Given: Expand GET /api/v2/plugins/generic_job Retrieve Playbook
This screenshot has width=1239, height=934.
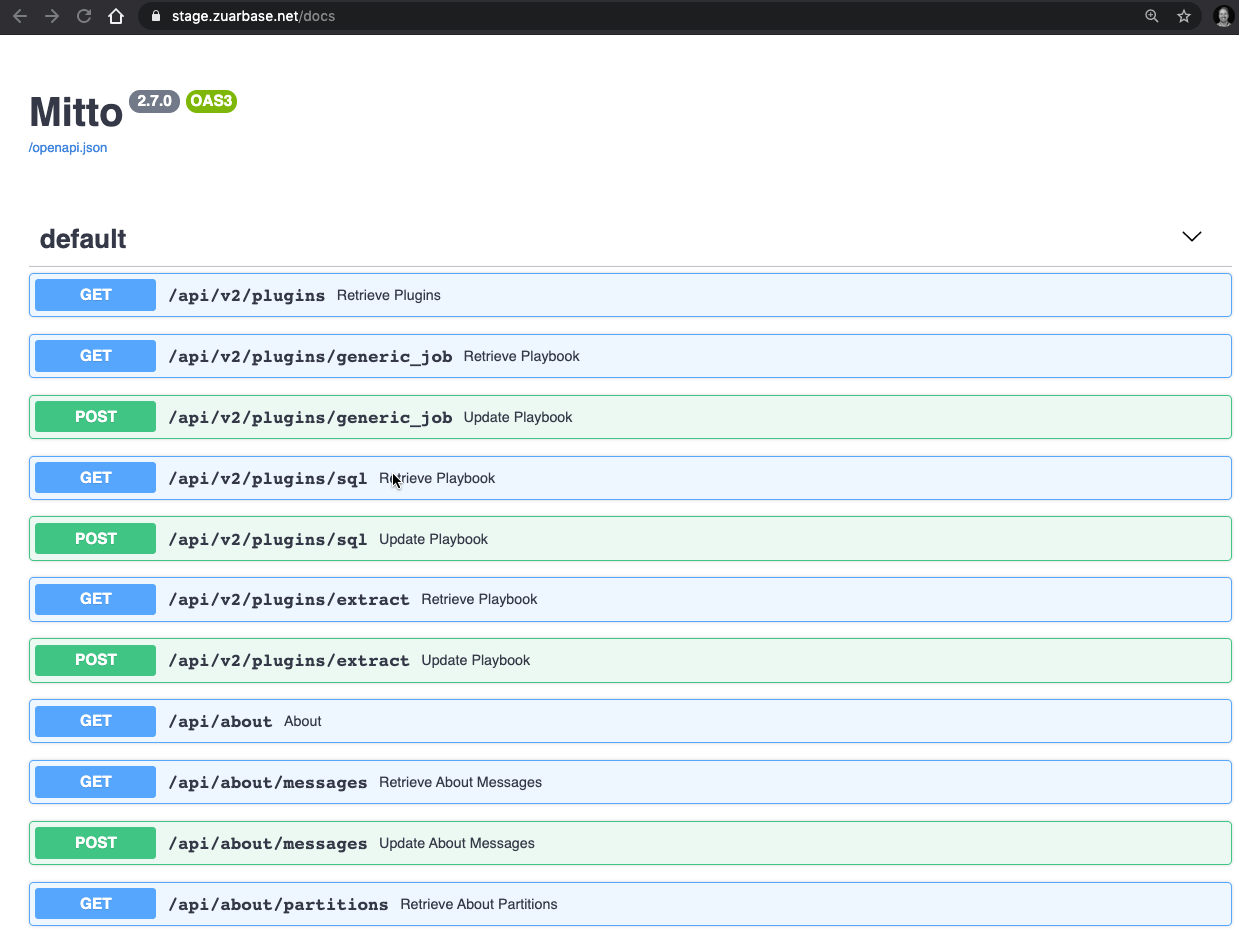Looking at the screenshot, I should click(630, 356).
